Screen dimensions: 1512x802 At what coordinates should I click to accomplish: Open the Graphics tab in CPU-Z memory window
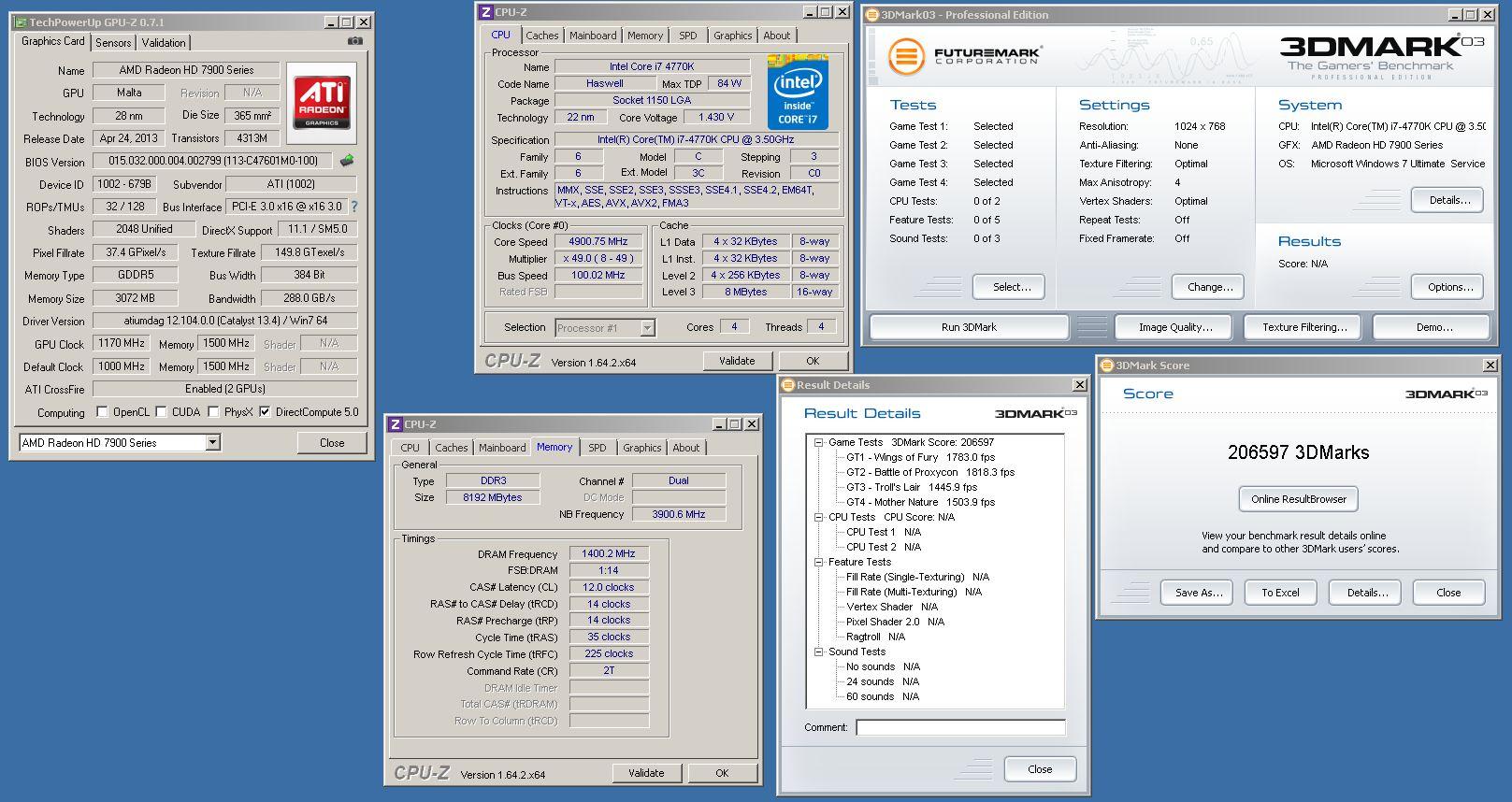click(x=642, y=448)
